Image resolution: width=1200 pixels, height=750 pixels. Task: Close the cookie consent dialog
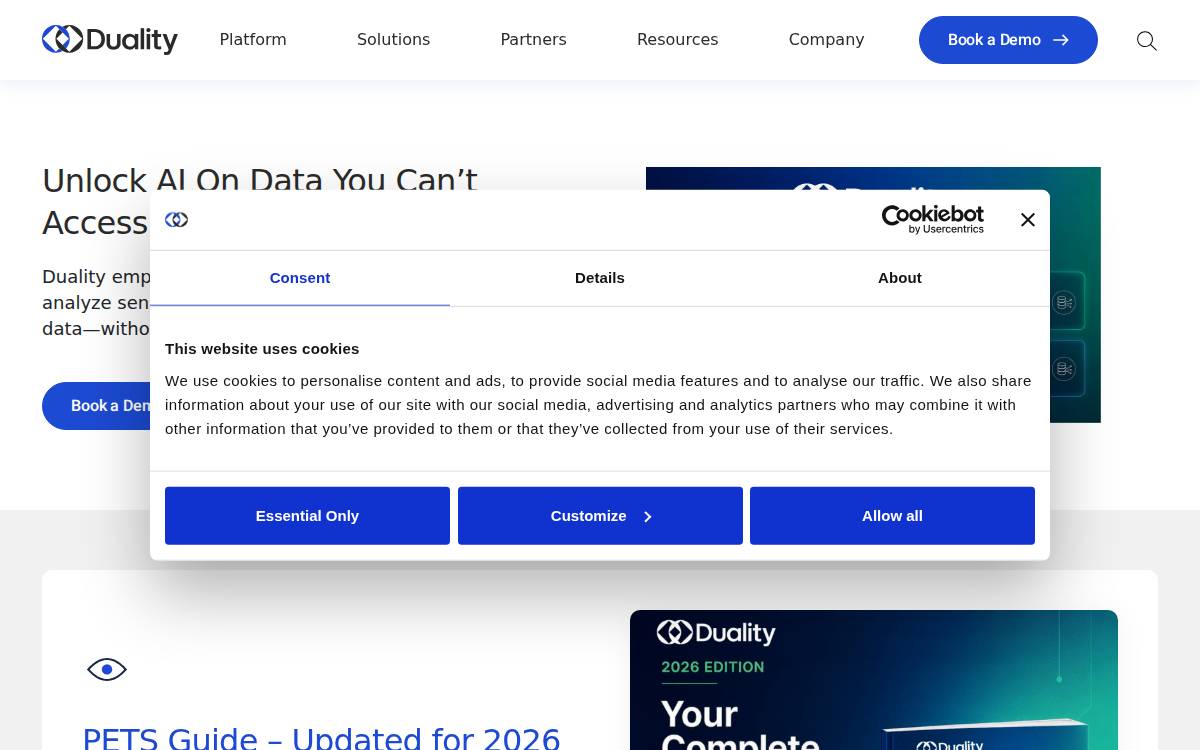click(x=1027, y=220)
